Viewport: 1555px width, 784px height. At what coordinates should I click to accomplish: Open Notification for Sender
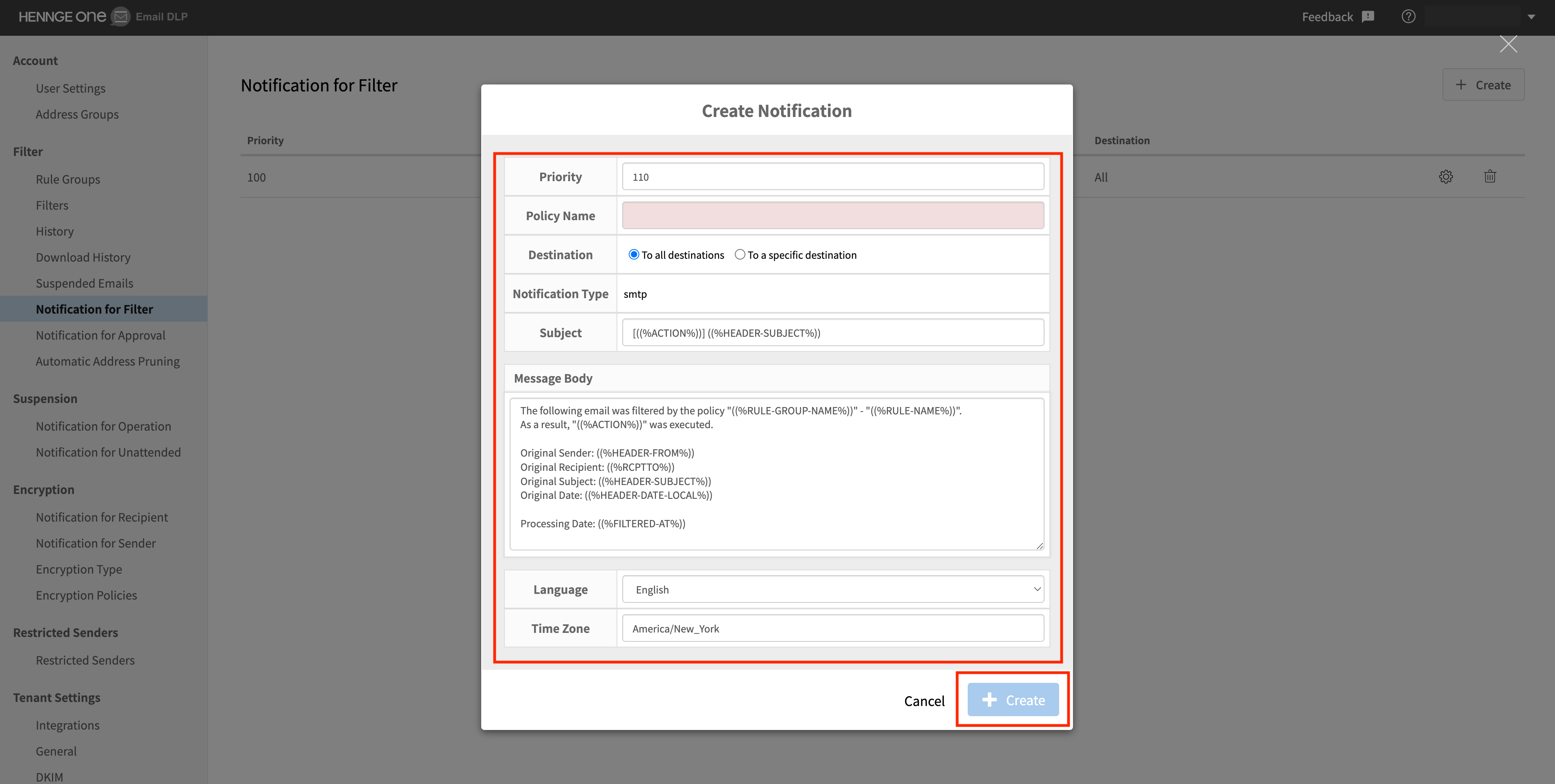tap(96, 543)
